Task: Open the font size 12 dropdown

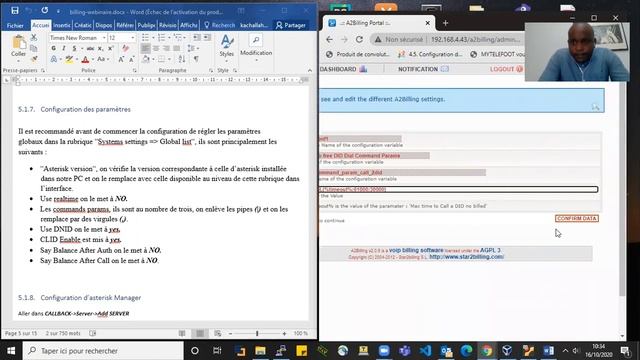Action: click(x=133, y=38)
